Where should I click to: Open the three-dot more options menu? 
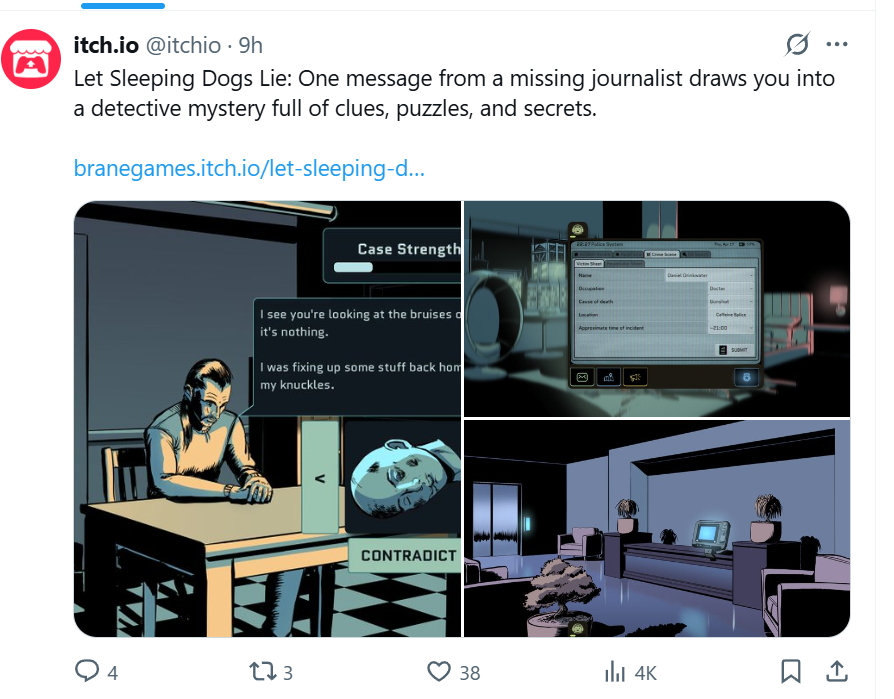click(x=836, y=44)
